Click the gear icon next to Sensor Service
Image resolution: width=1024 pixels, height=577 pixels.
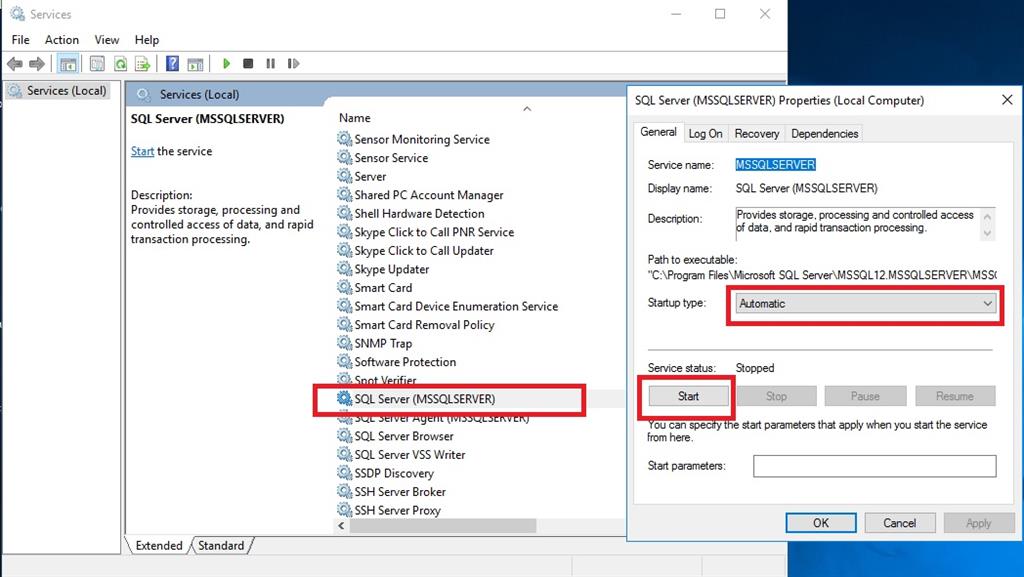344,157
